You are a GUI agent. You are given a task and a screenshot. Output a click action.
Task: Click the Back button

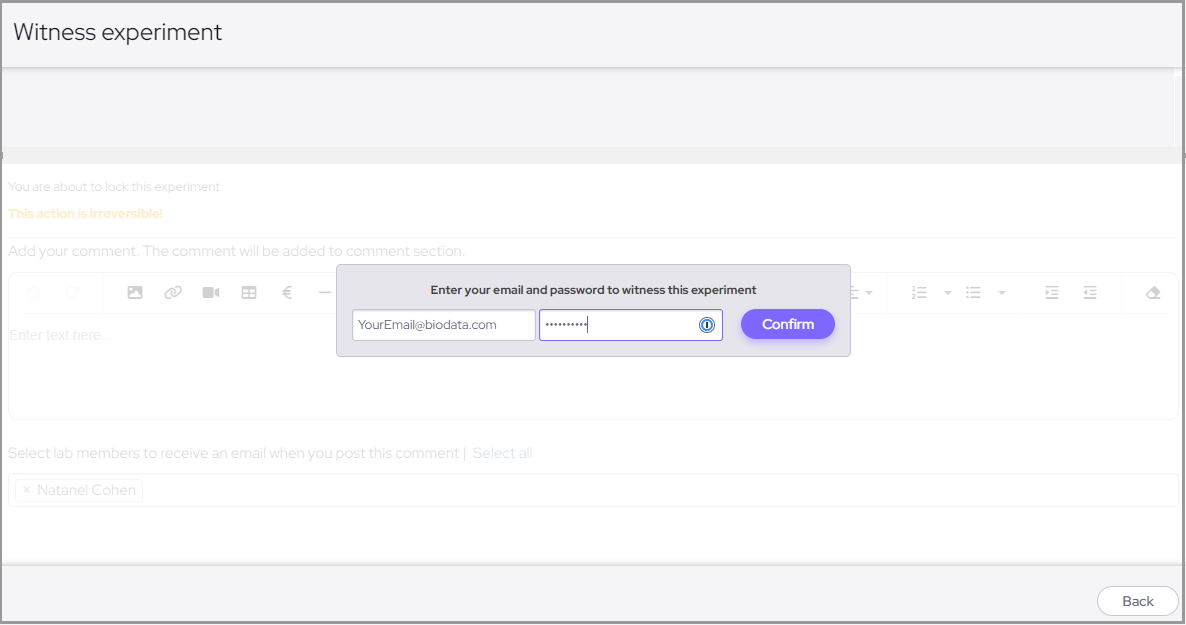tap(1137, 601)
